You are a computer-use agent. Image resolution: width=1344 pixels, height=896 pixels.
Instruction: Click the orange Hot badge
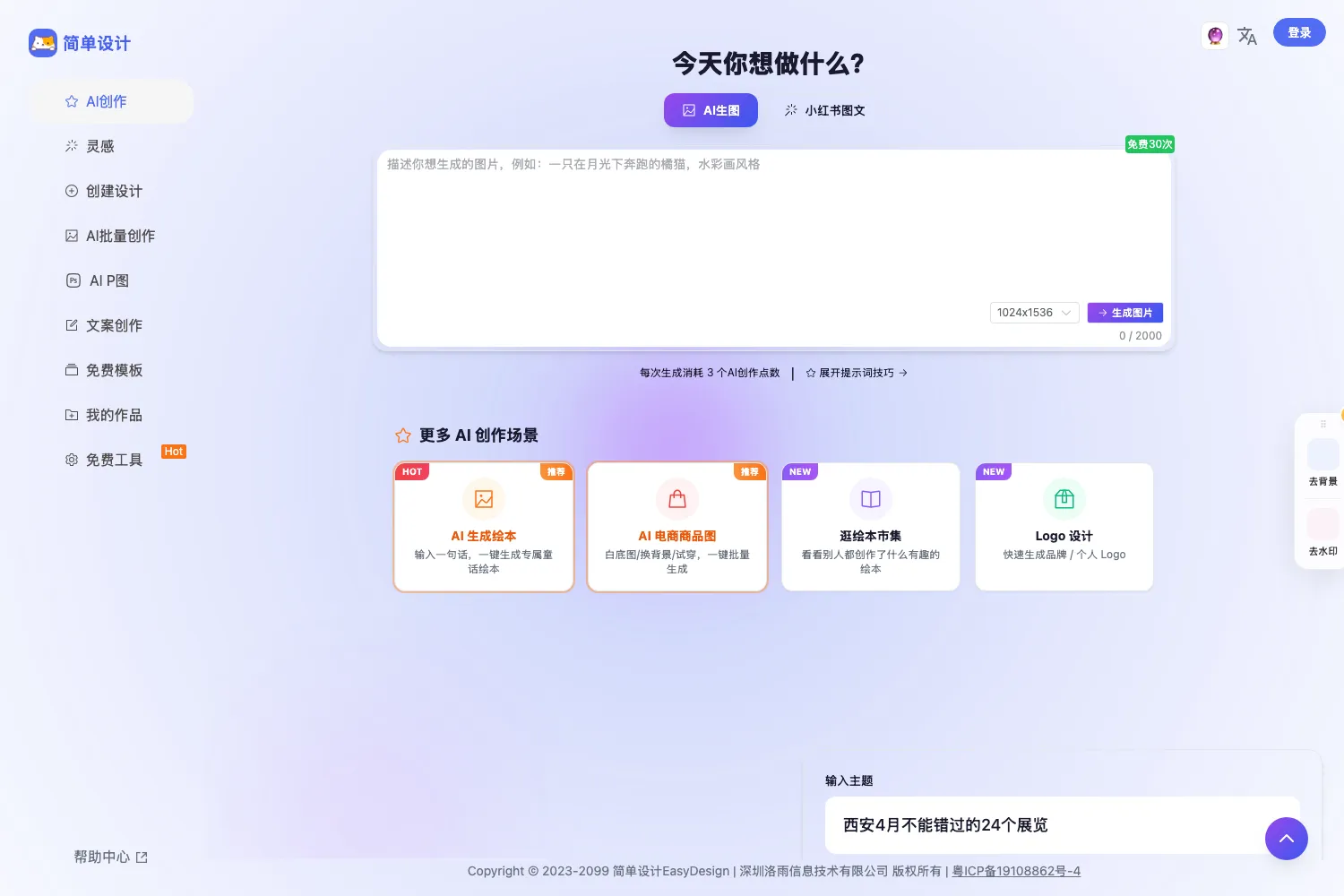[x=174, y=452]
